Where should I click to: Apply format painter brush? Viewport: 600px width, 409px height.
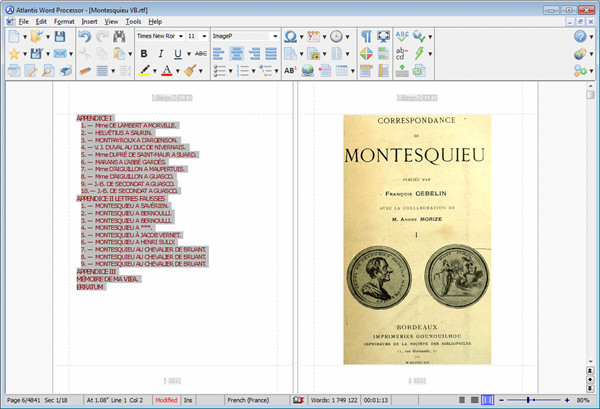(190, 70)
